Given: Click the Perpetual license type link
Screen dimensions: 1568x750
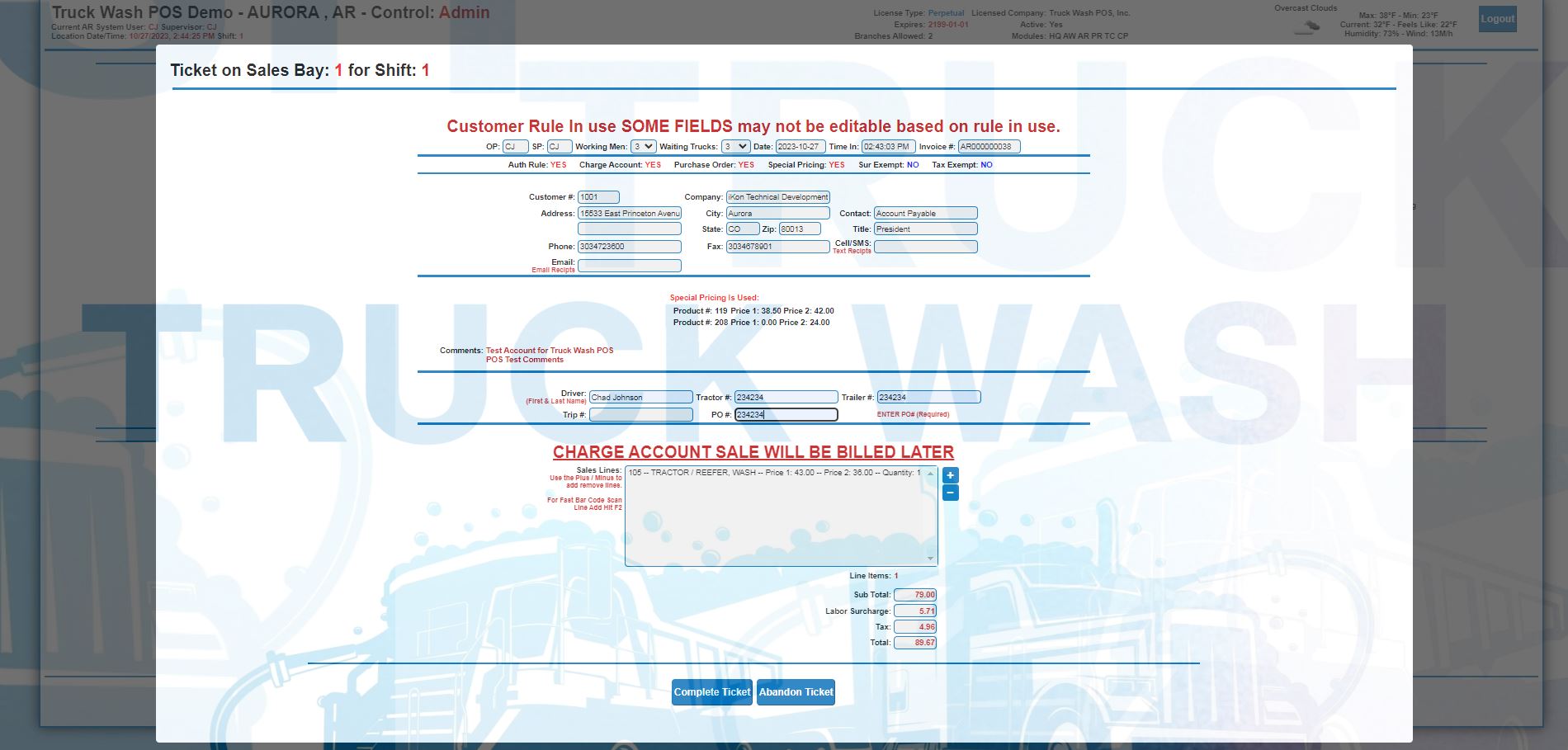Looking at the screenshot, I should point(946,13).
